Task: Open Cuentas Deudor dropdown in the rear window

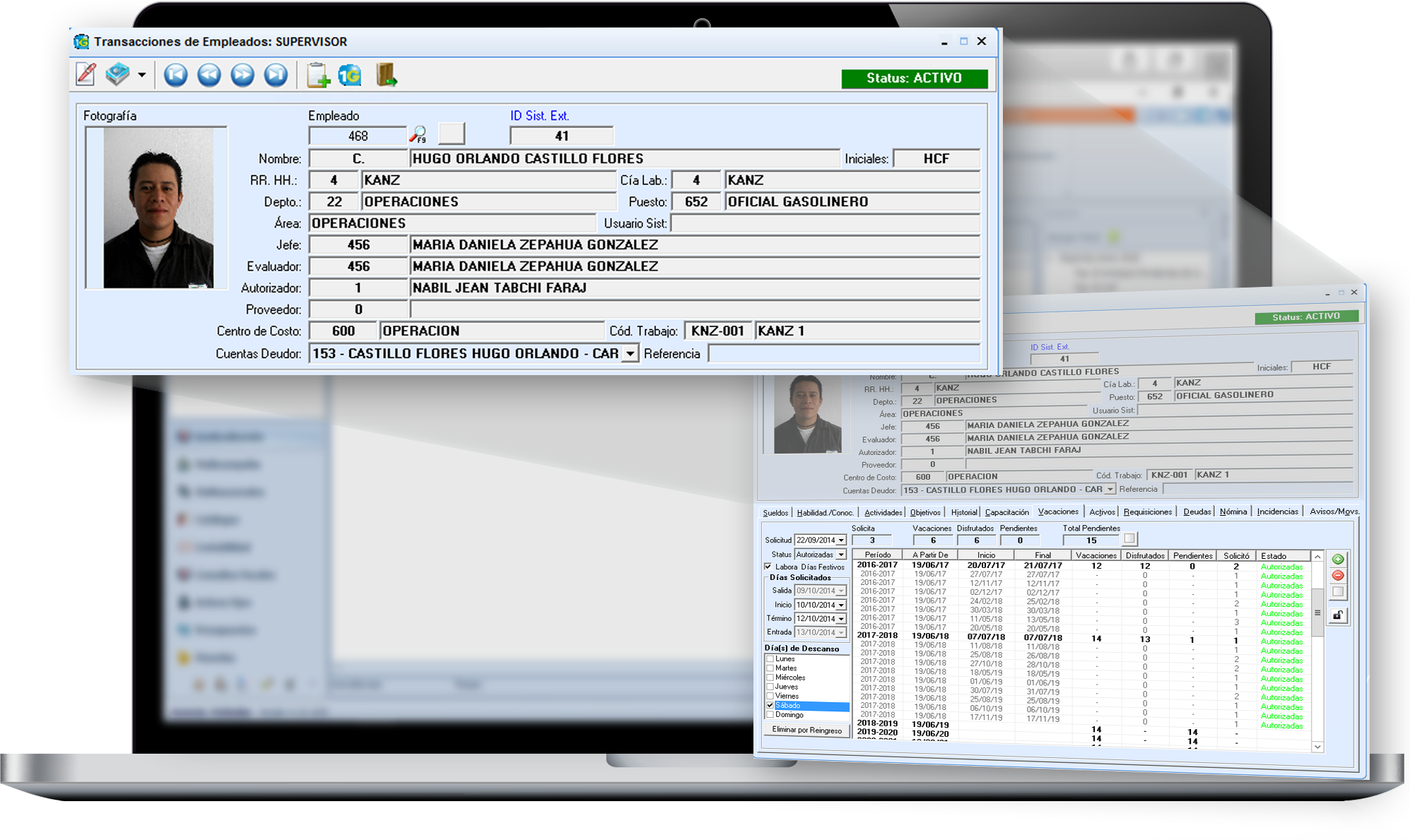Action: coord(1110,490)
